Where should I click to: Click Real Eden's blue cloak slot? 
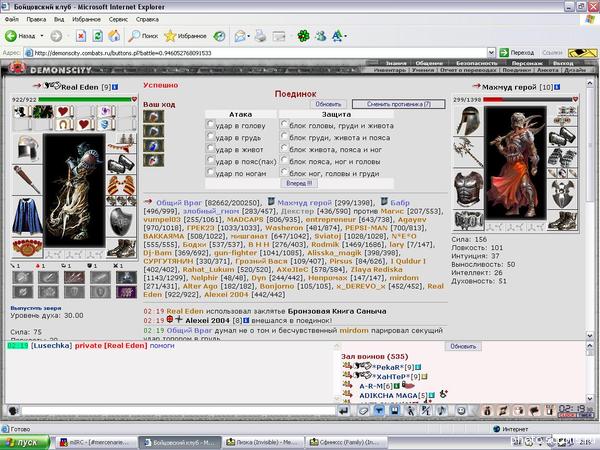coord(28,216)
